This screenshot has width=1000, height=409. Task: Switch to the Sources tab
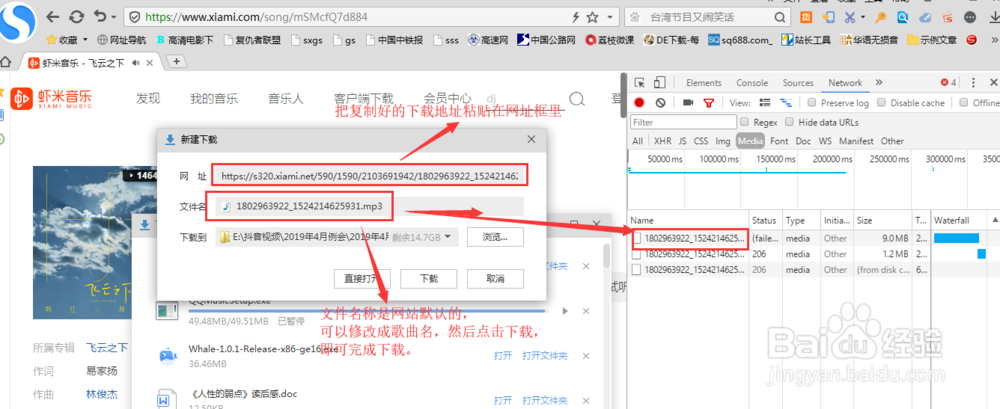pos(798,83)
